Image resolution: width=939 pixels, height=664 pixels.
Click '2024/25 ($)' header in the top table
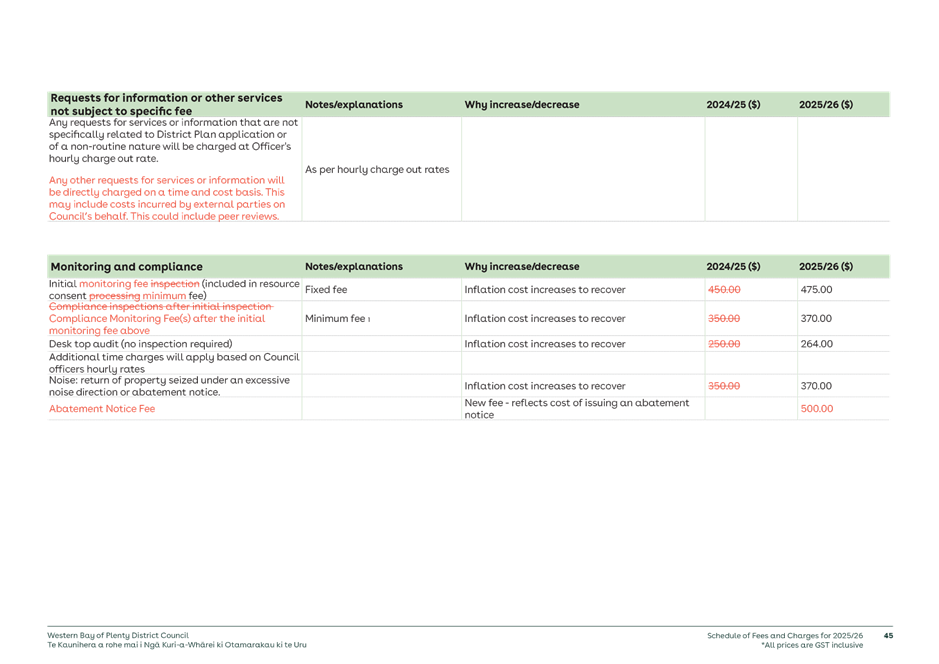tap(733, 105)
